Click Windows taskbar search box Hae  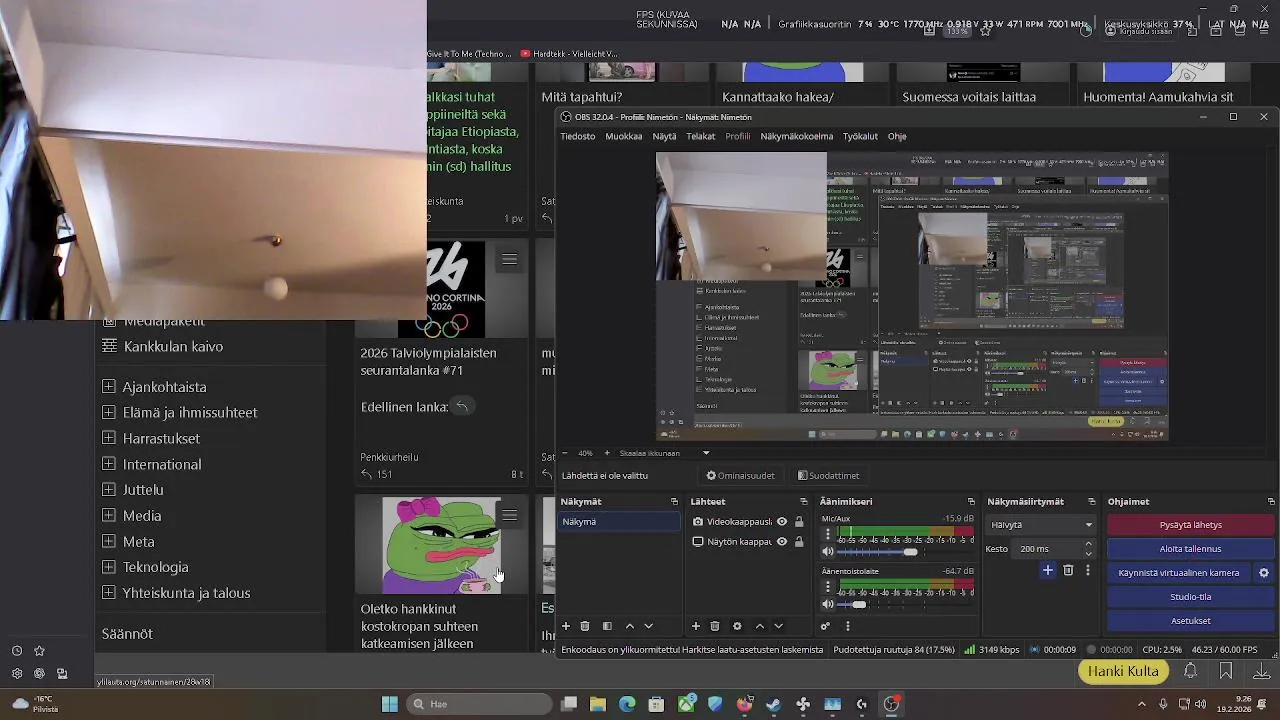point(480,704)
